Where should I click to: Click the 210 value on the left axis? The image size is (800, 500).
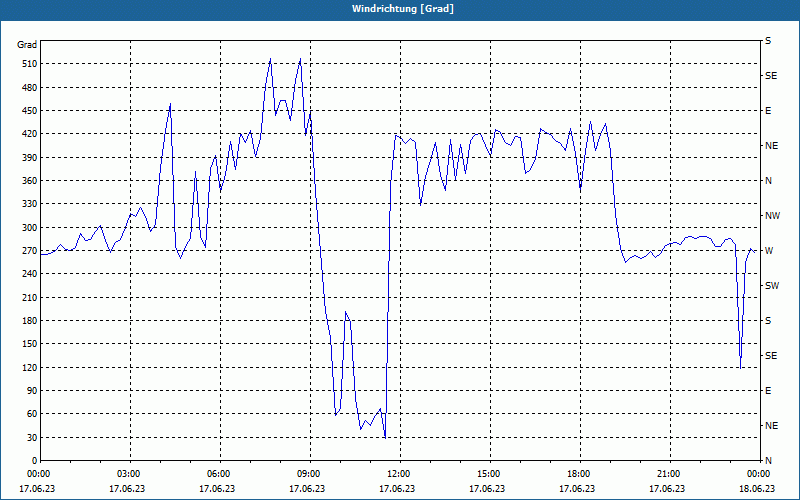click(30, 298)
